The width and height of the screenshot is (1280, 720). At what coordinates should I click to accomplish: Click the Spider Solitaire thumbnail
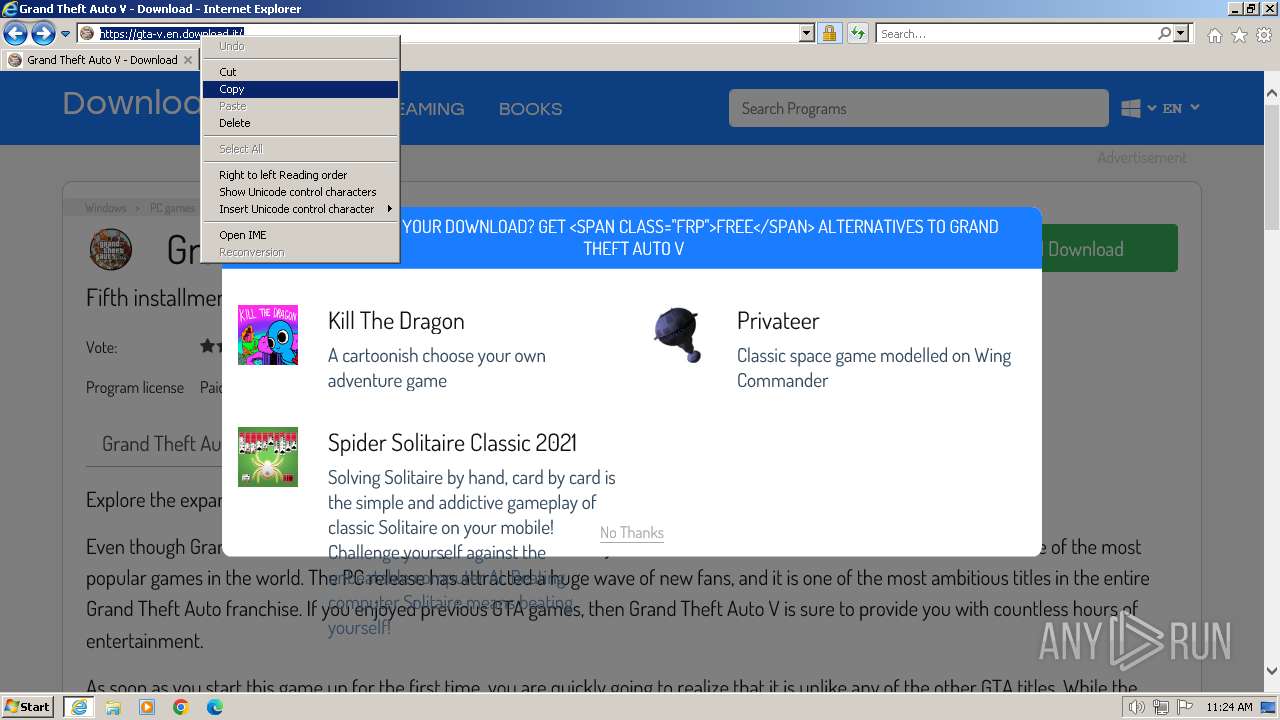[x=268, y=457]
